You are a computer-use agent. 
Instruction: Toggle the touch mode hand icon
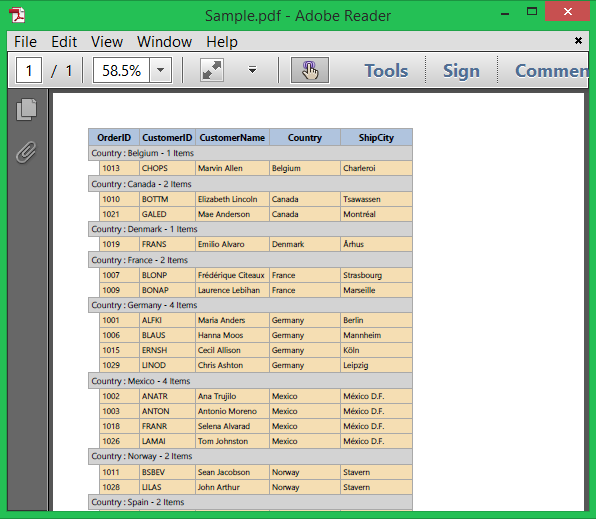point(310,71)
